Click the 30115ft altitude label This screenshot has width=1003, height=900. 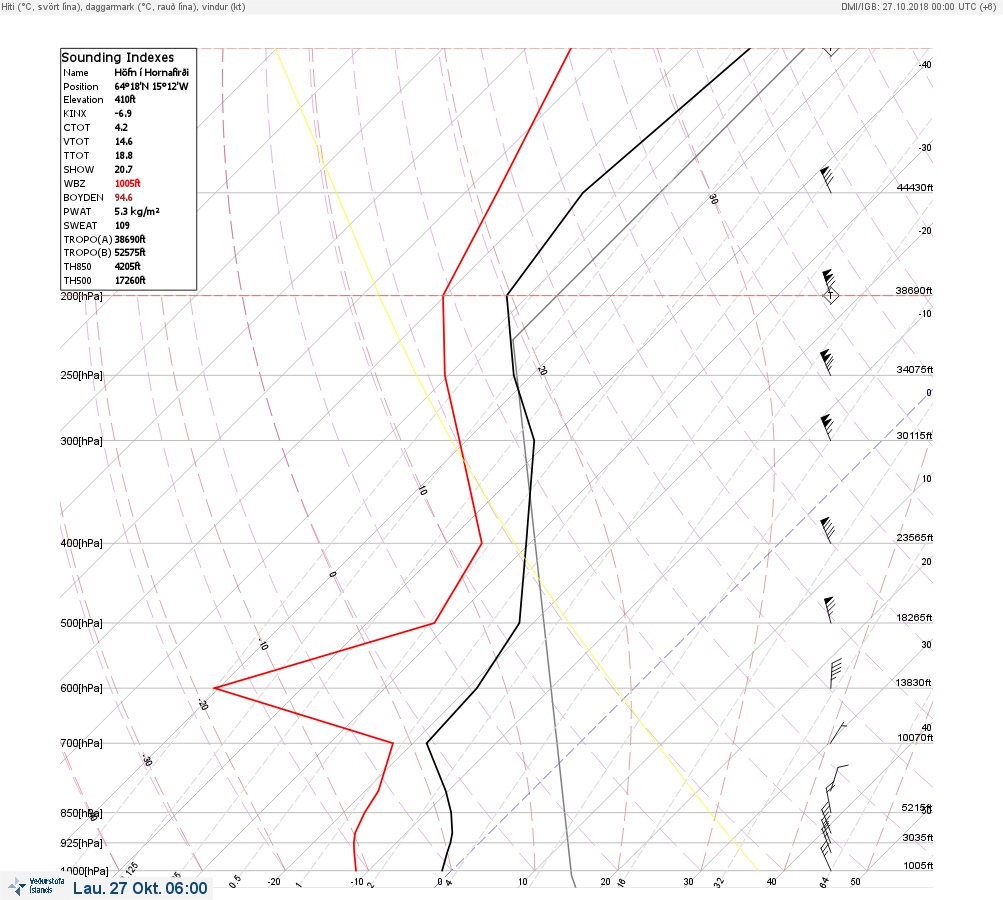914,436
